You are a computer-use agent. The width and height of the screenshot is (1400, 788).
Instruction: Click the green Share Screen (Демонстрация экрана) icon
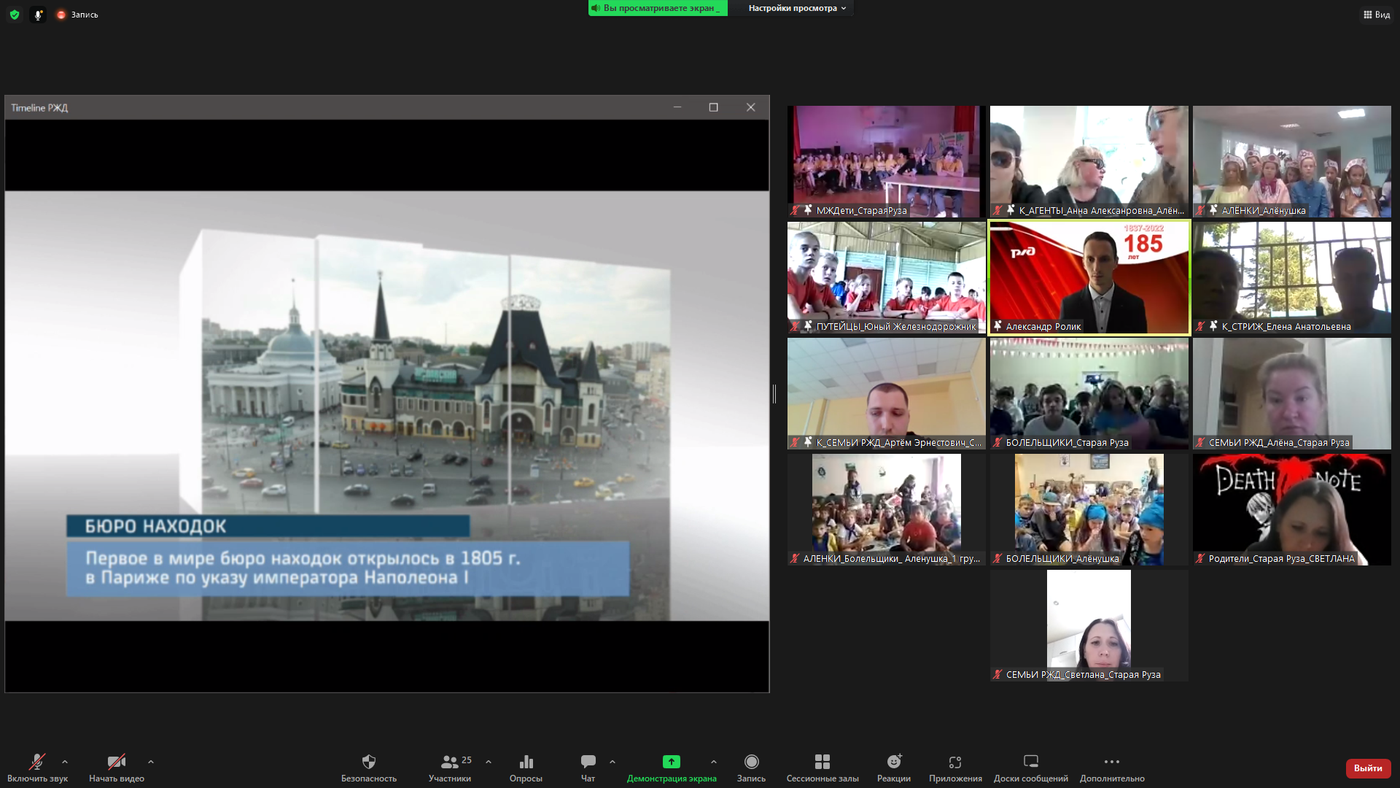click(x=671, y=763)
